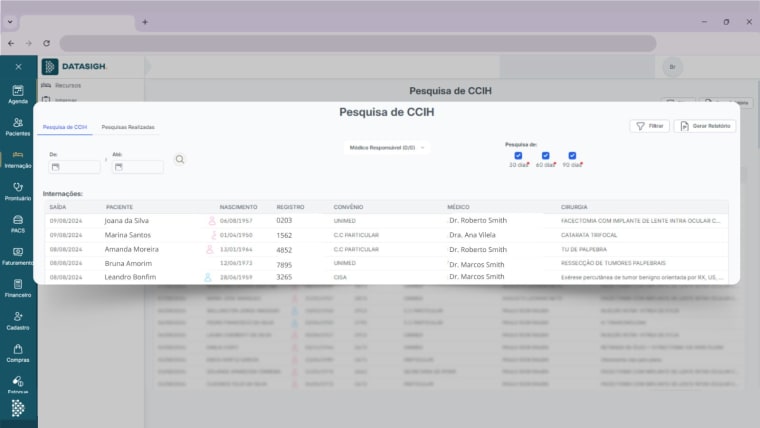Sort by REGISTRO column header
Viewport: 760px width, 428px height.
(x=290, y=207)
